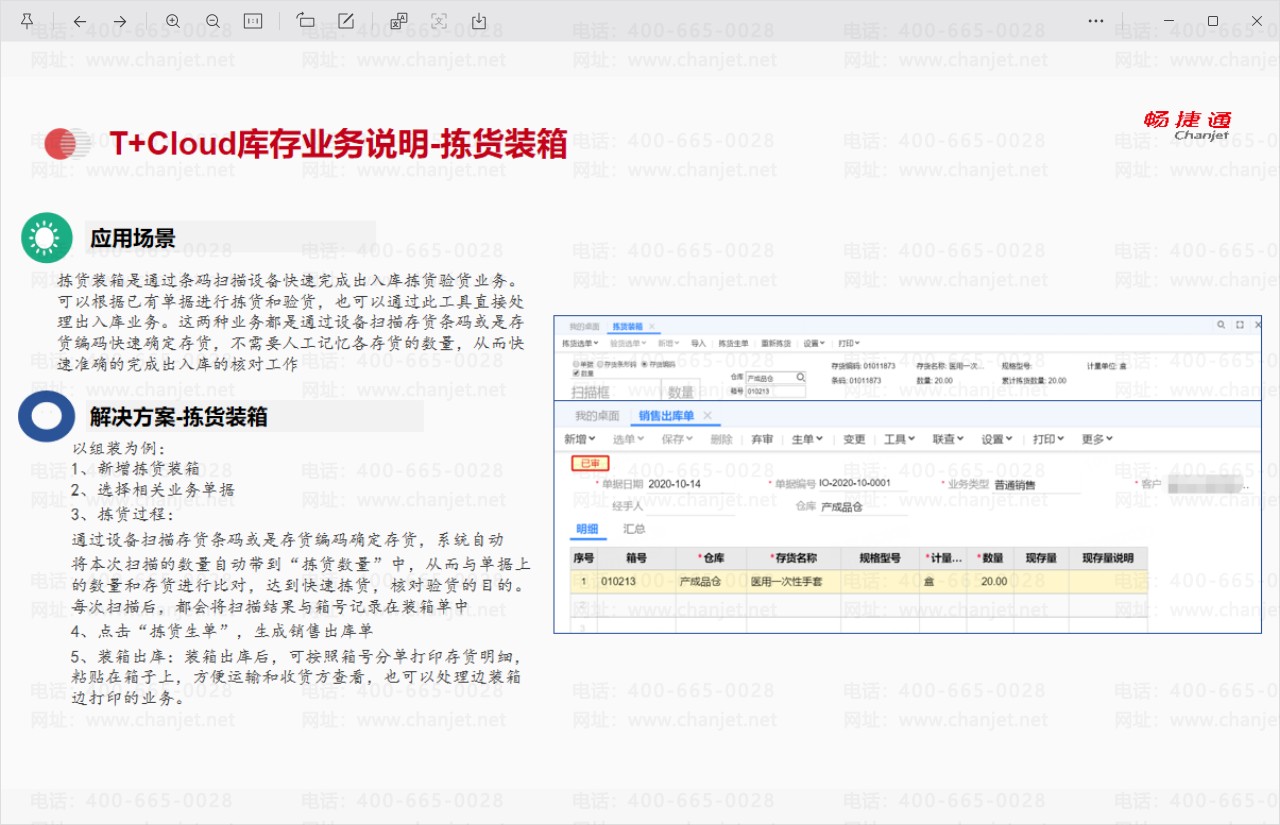1280x825 pixels.
Task: Open the 我的桌面 tab beside 销售出库单
Action: [x=596, y=415]
